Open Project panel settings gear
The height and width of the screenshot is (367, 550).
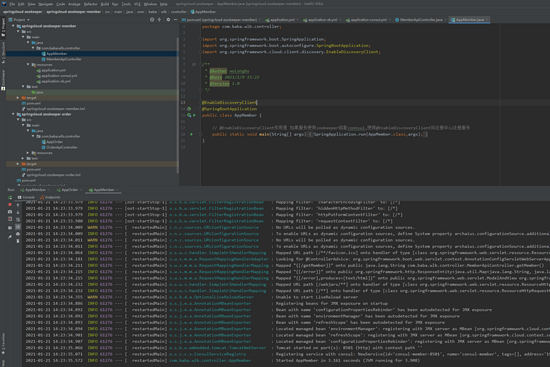pos(168,20)
